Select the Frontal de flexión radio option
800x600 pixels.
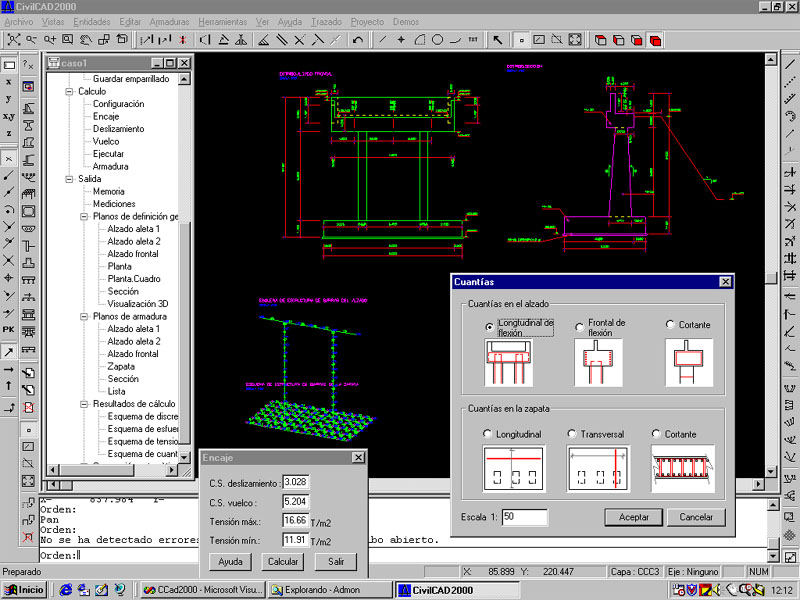click(580, 327)
